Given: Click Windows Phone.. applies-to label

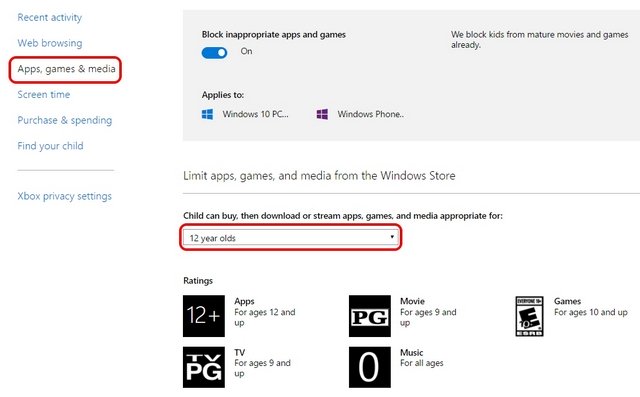Looking at the screenshot, I should (371, 114).
